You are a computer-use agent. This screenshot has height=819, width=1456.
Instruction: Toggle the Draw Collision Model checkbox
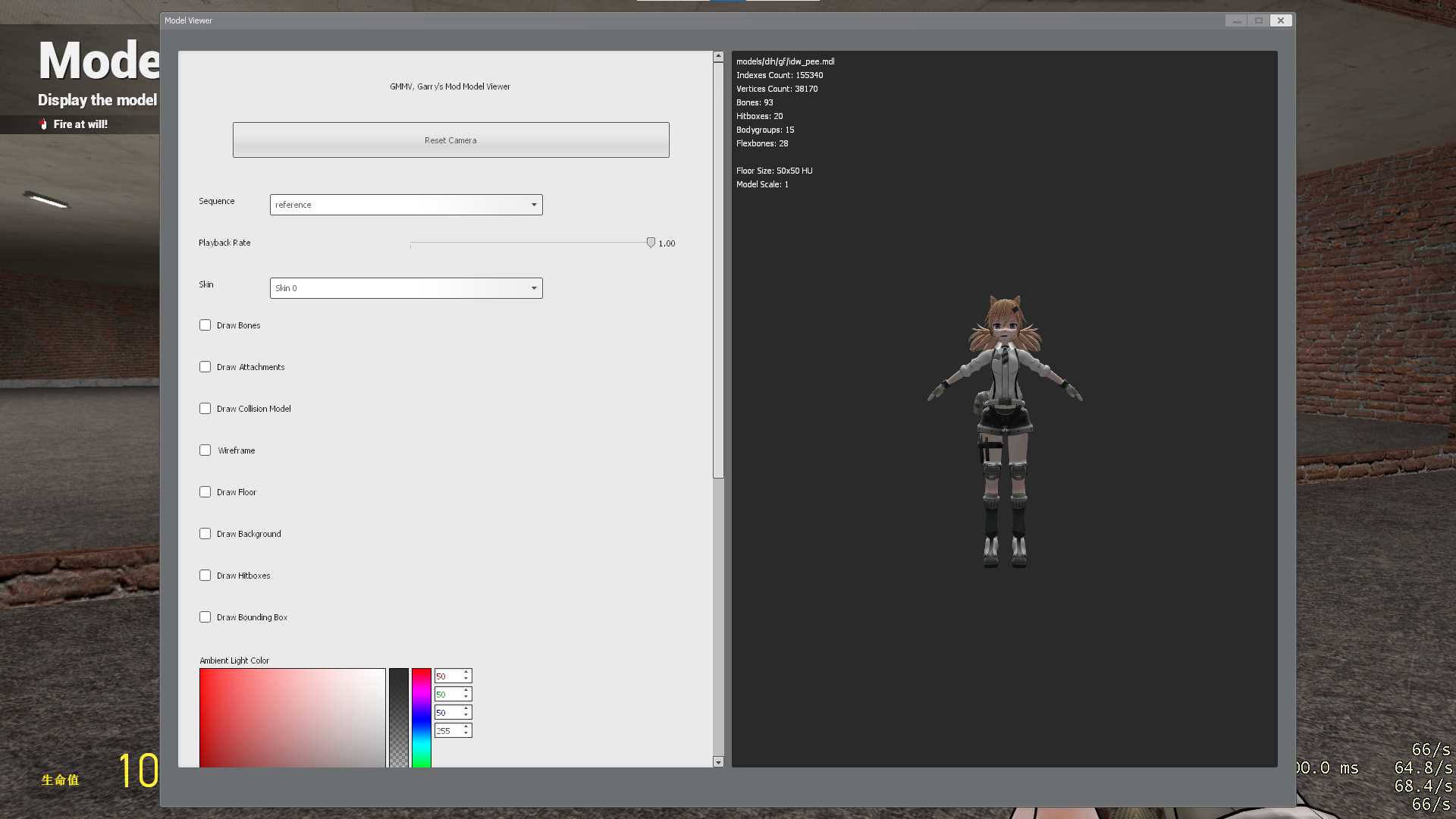[205, 409]
